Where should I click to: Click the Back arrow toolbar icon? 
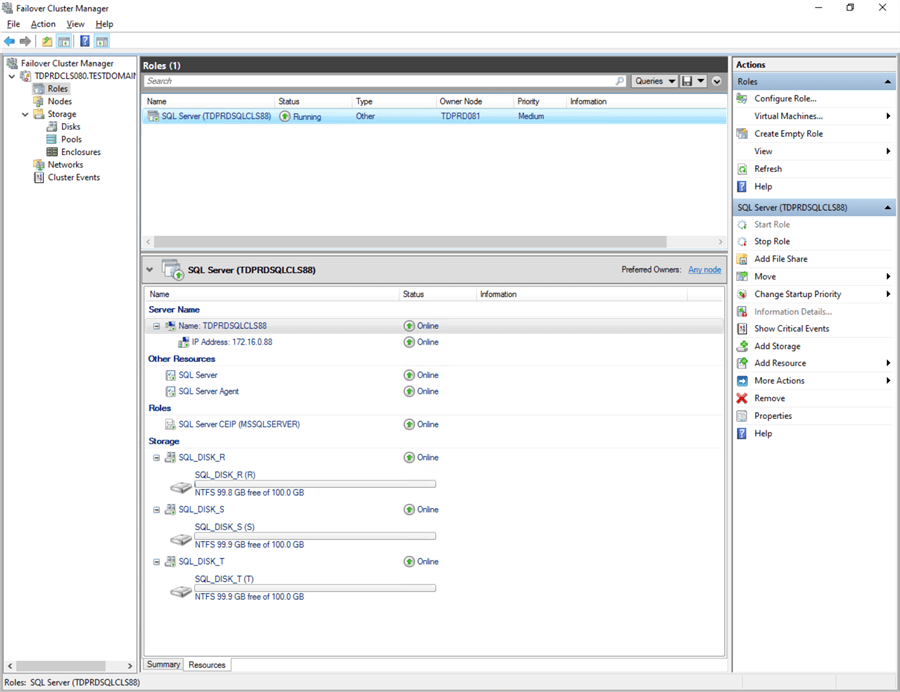click(10, 41)
